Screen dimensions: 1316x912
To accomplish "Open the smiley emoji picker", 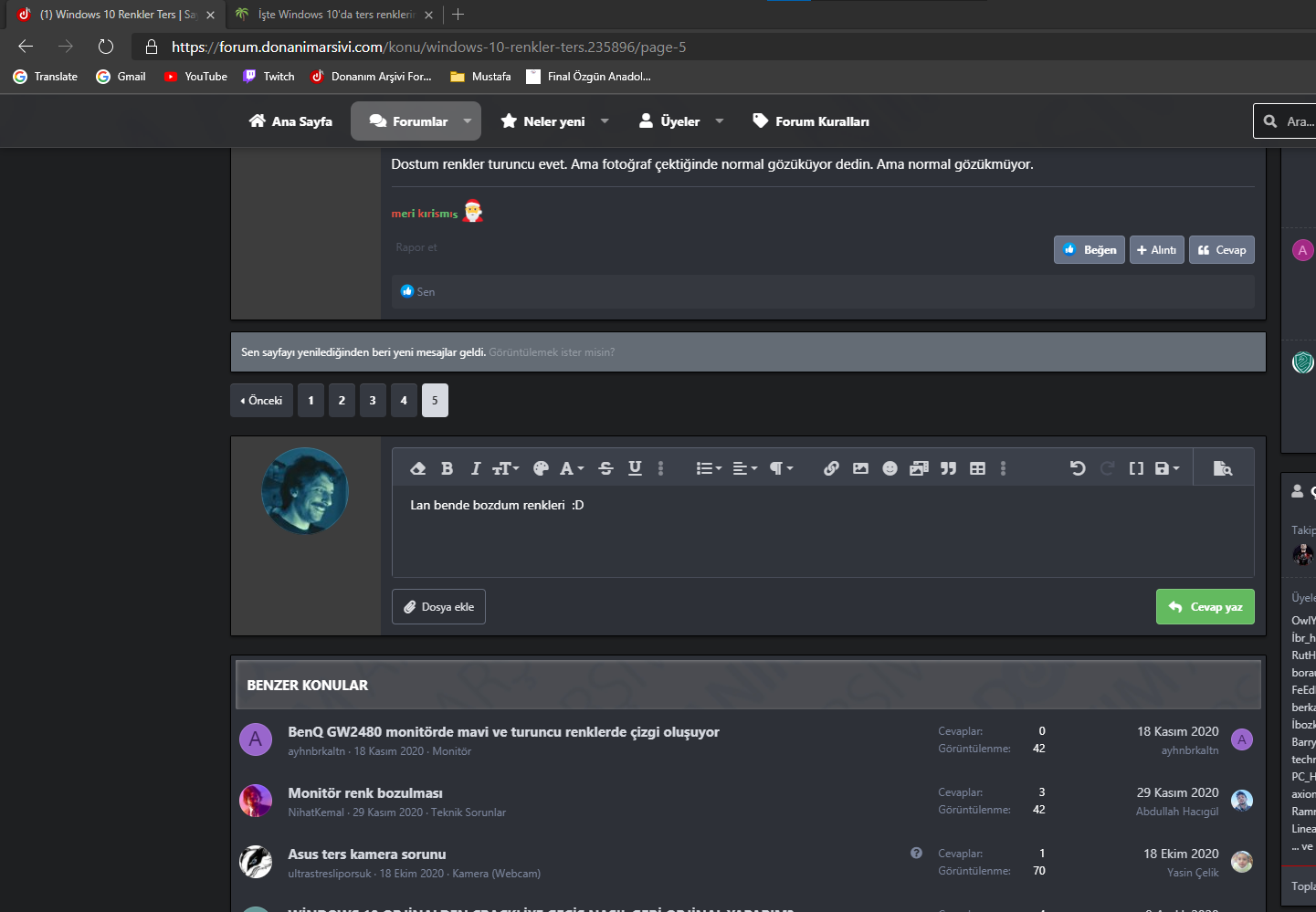I will click(x=890, y=468).
